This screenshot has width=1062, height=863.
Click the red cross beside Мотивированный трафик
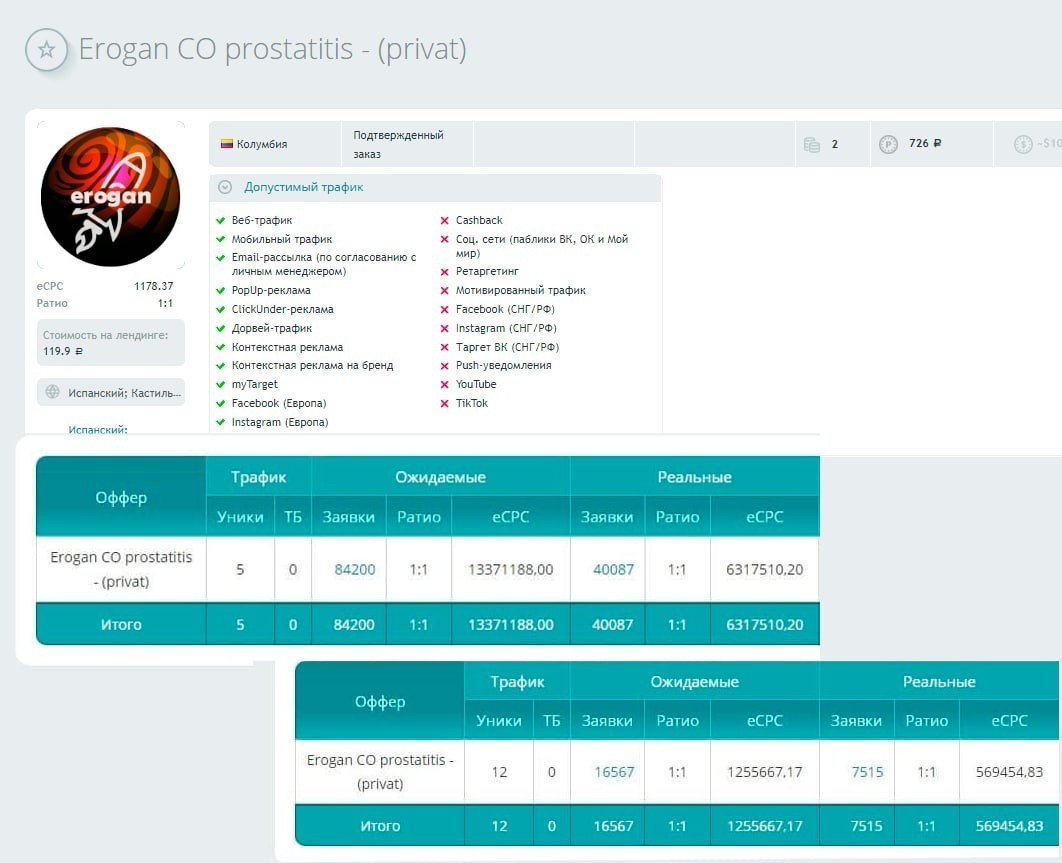click(x=444, y=291)
